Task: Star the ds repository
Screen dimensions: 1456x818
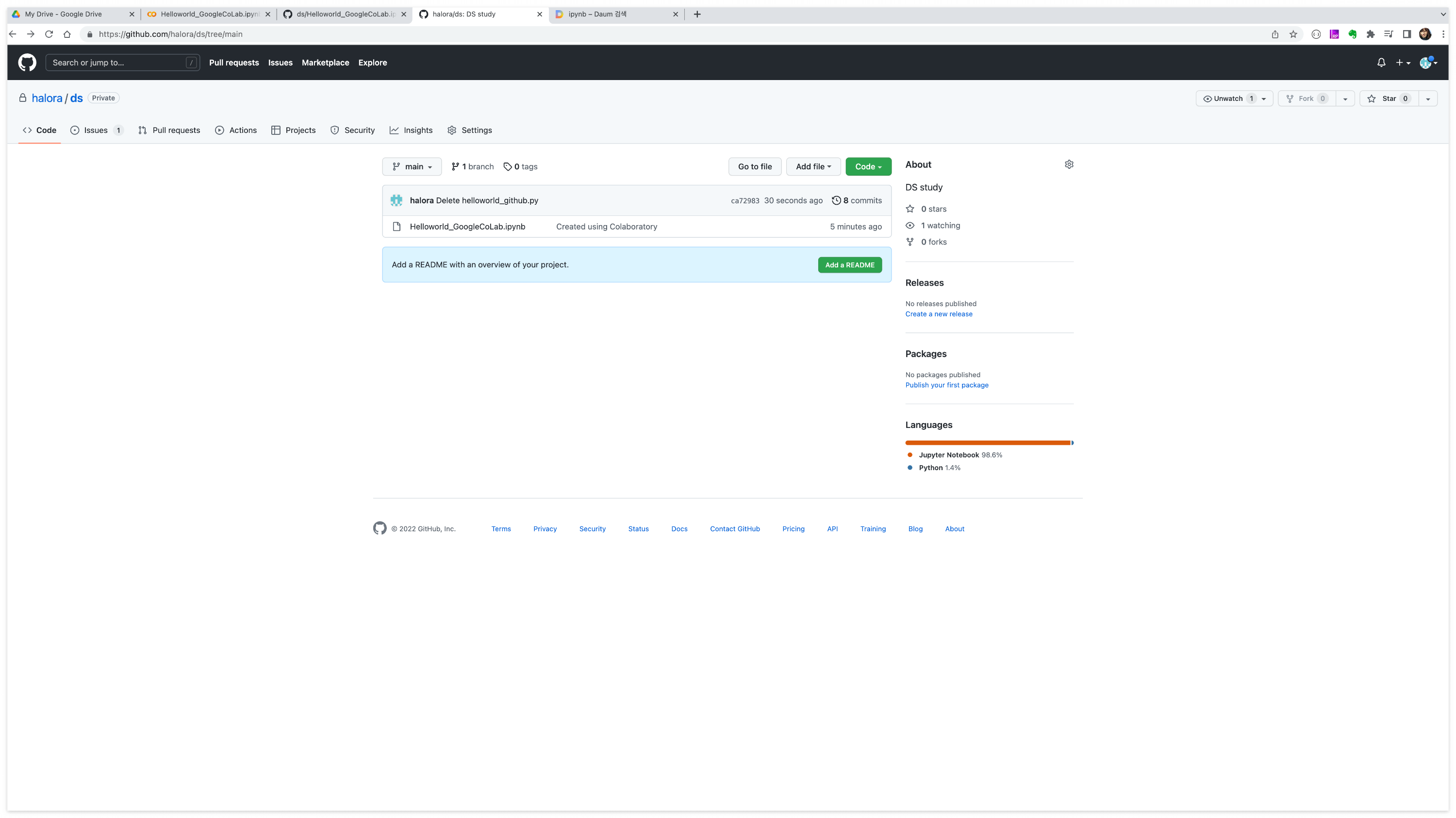Action: tap(1390, 98)
